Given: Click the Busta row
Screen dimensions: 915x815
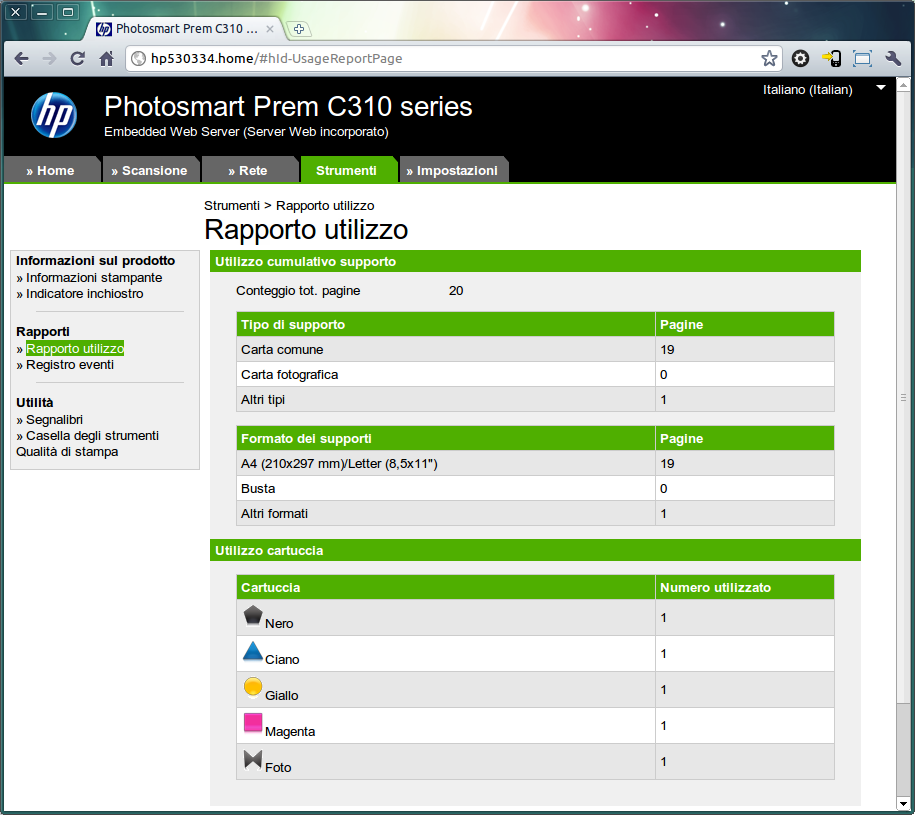Looking at the screenshot, I should point(535,489).
